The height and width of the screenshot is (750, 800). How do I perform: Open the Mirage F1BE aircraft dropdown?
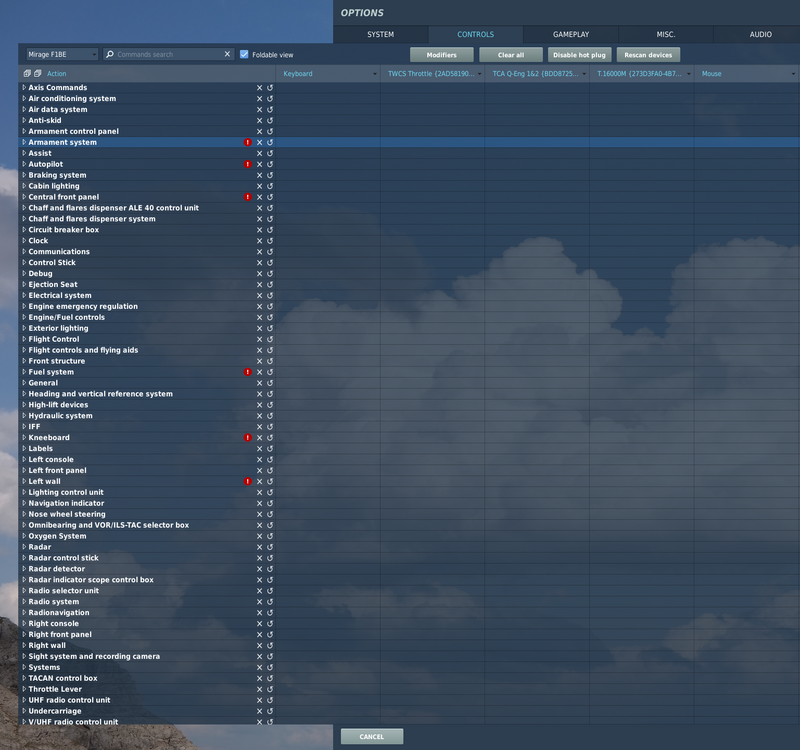[62, 54]
